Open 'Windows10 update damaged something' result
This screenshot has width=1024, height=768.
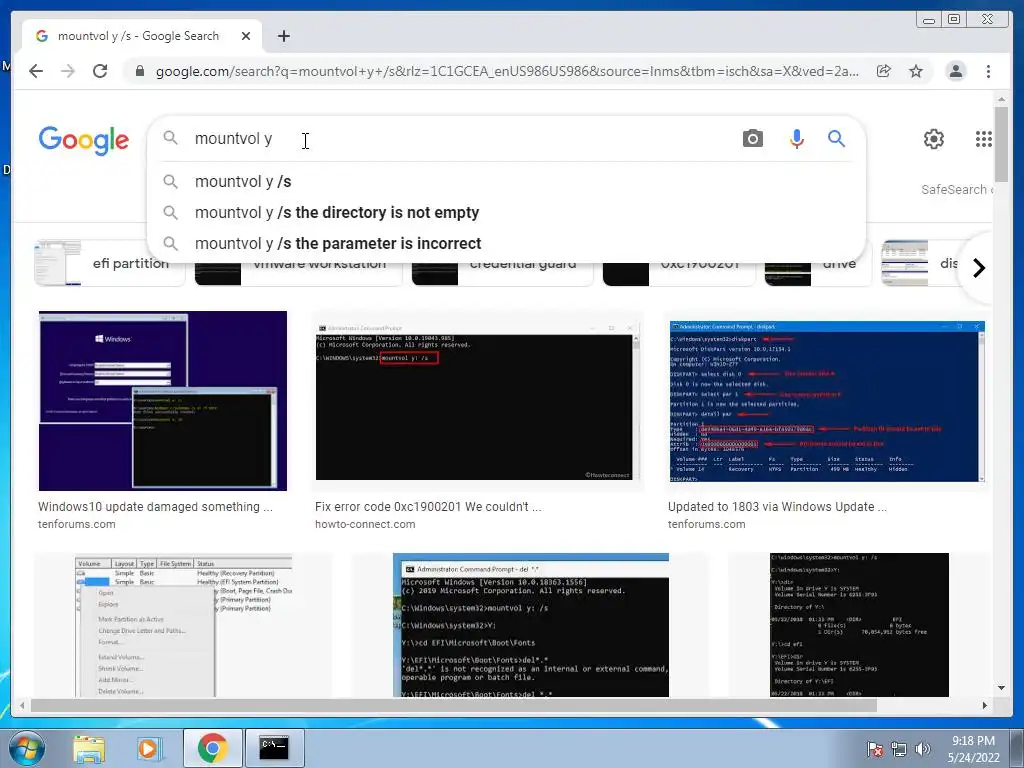point(155,507)
